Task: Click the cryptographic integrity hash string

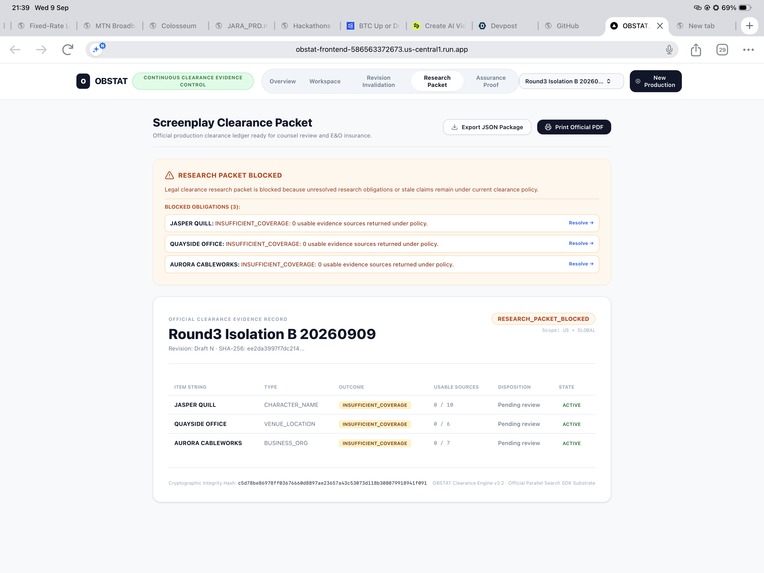Action: coord(332,483)
